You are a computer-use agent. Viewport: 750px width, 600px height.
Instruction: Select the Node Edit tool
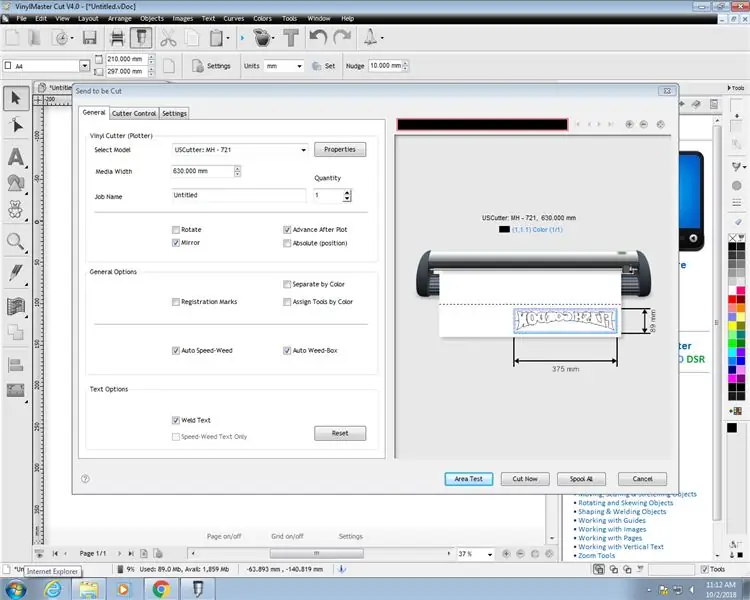tap(16, 125)
